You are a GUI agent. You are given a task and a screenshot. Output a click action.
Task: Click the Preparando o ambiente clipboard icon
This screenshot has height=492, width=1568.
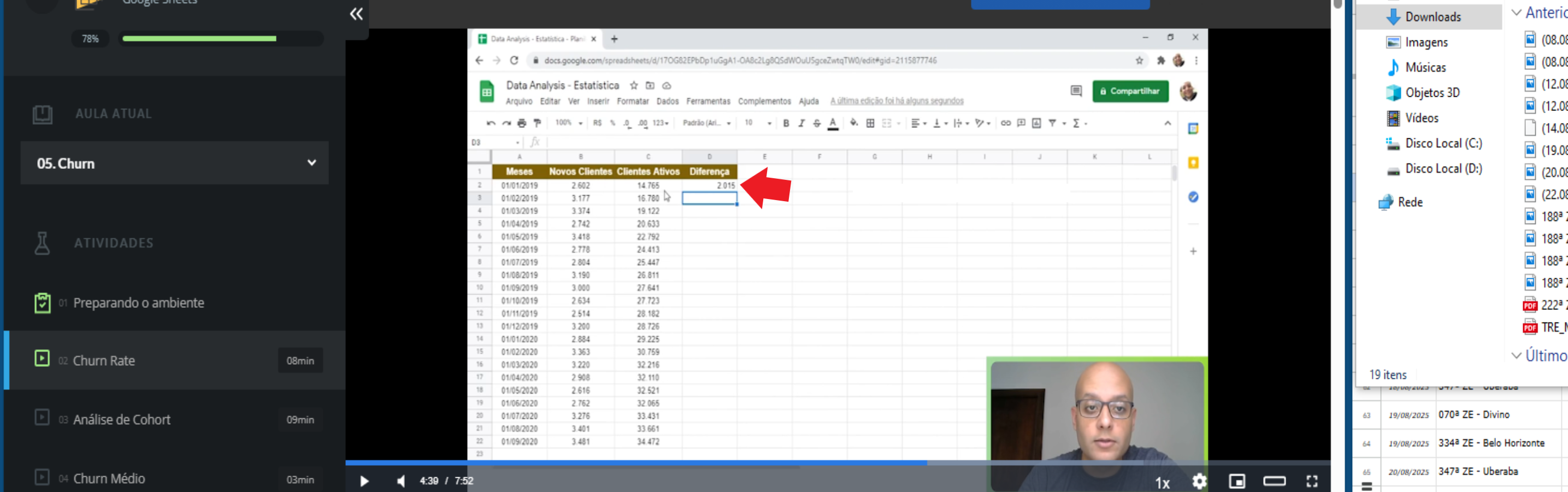coord(42,303)
